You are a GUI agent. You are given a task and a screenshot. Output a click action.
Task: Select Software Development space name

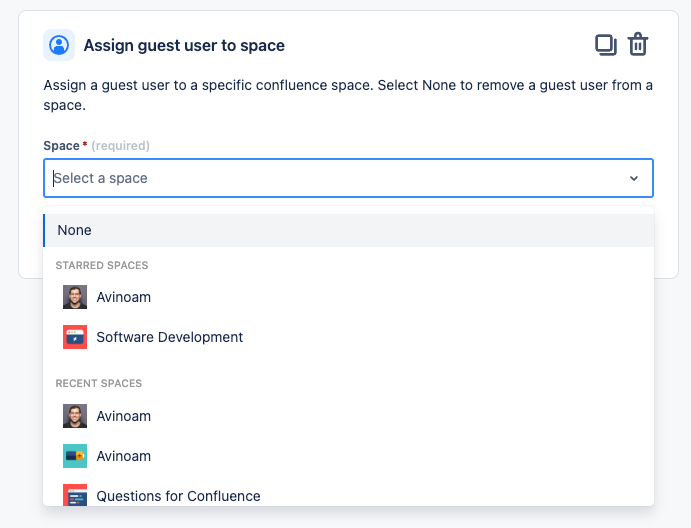coord(170,337)
